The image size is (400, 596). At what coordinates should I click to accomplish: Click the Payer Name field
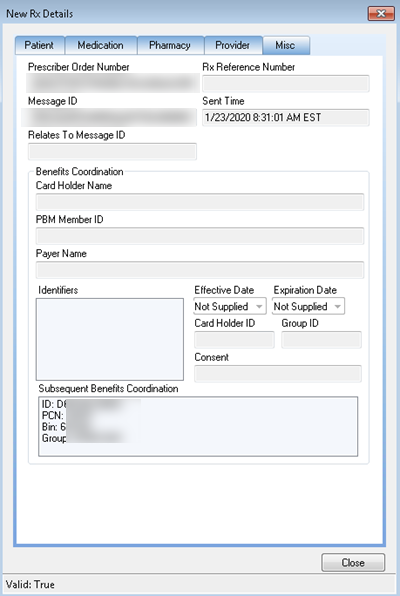coord(200,270)
